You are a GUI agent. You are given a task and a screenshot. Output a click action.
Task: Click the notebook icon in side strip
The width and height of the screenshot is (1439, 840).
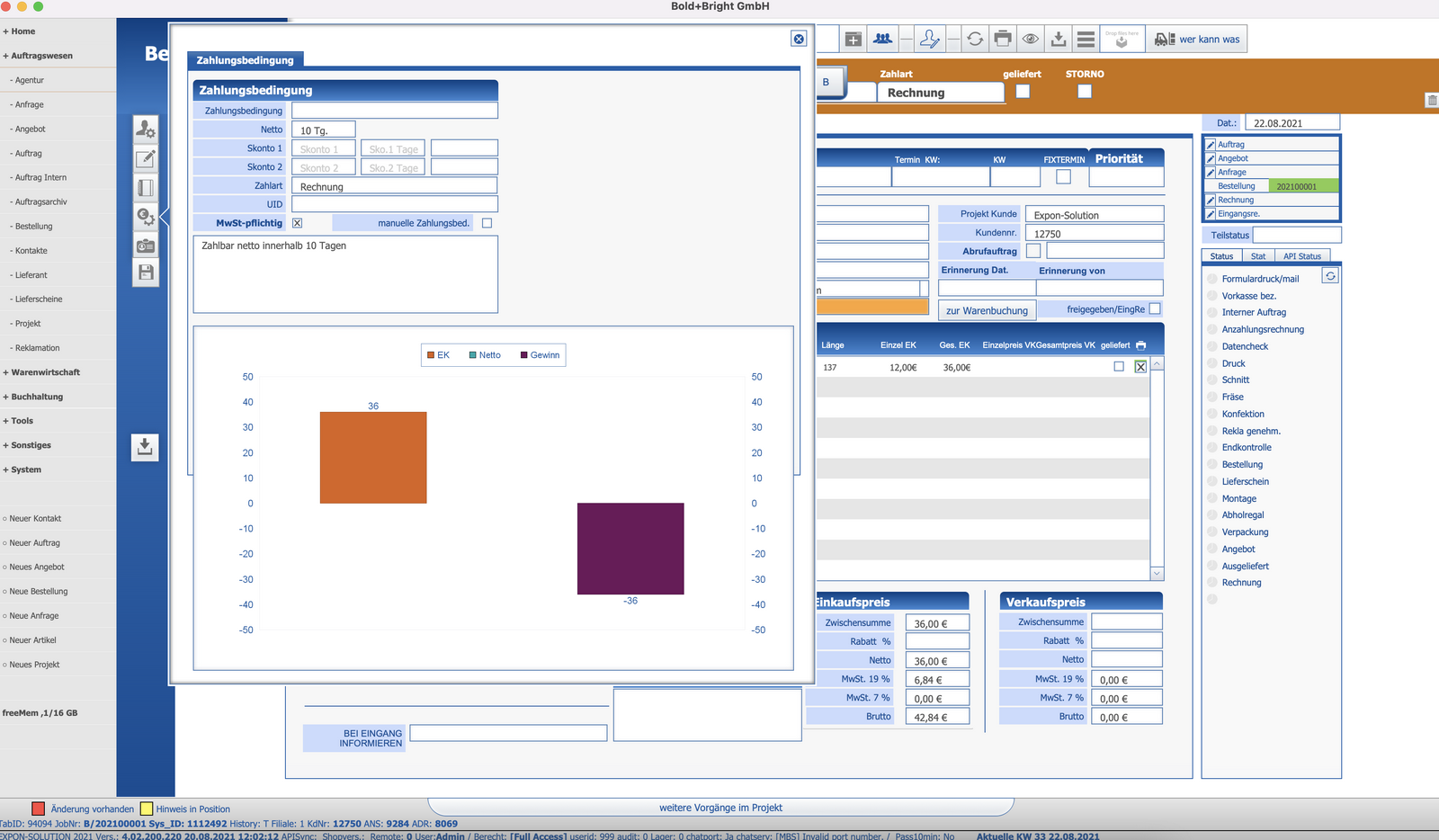pyautogui.click(x=146, y=188)
